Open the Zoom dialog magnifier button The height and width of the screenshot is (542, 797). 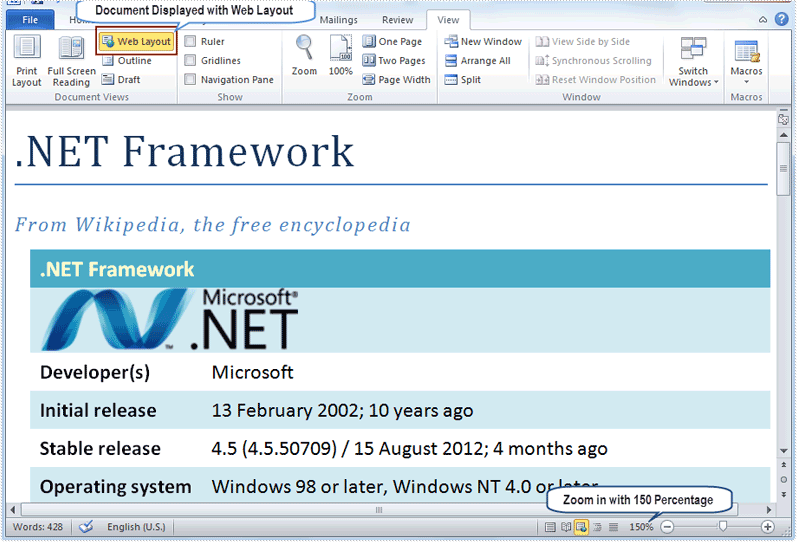click(304, 56)
